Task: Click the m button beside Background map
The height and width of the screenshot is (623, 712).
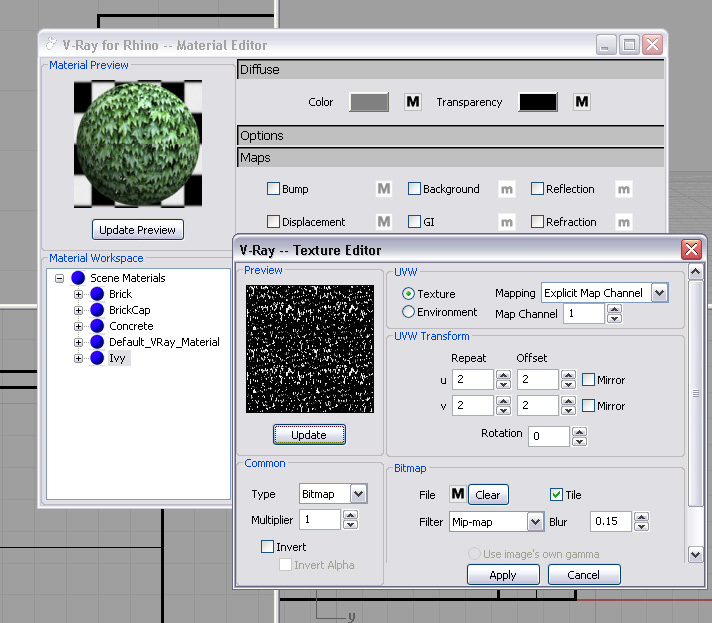Action: tap(507, 189)
